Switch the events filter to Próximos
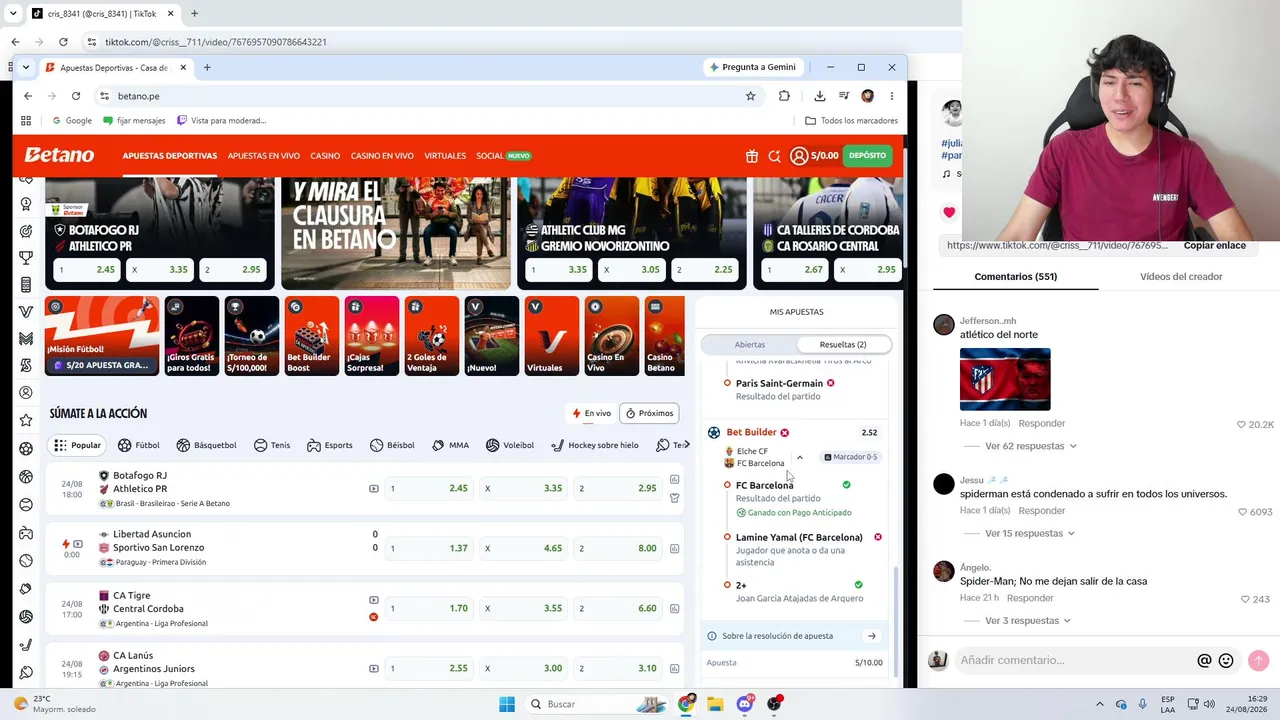Viewport: 1280px width, 720px height. 649,413
